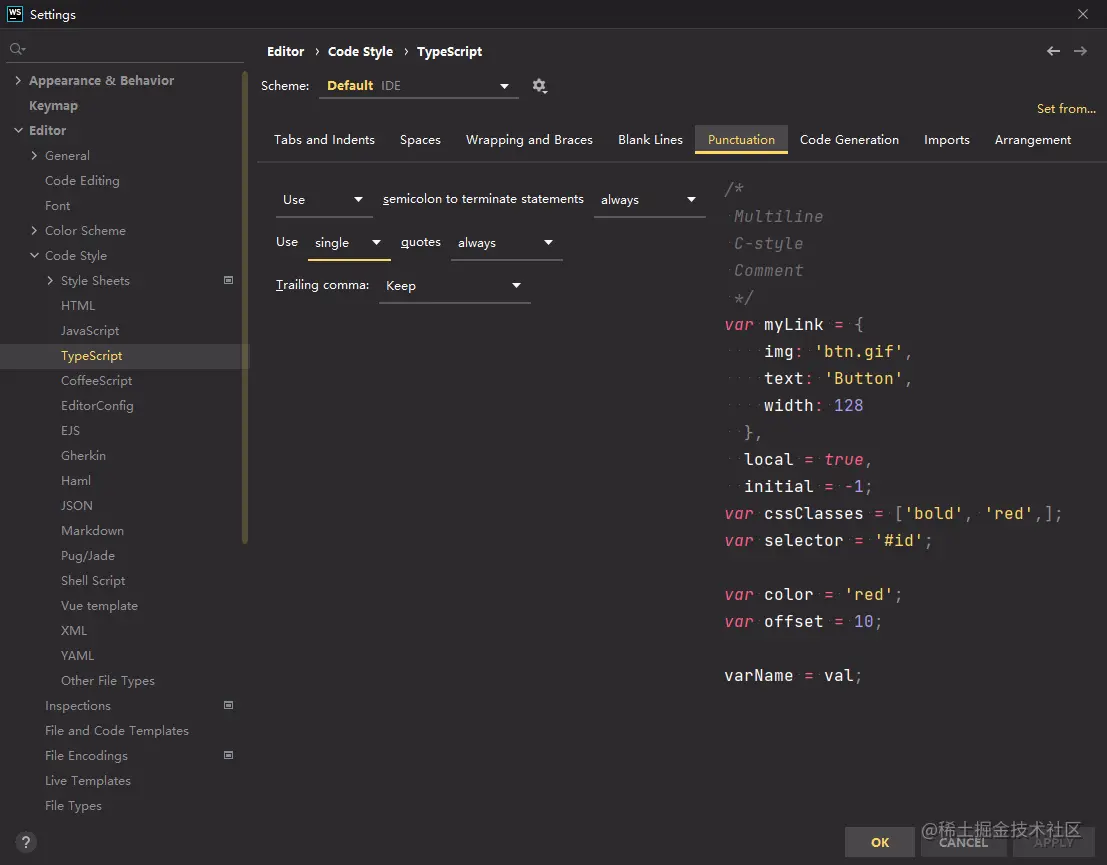Image resolution: width=1107 pixels, height=865 pixels.
Task: Confirm with the OK button
Action: [x=880, y=842]
